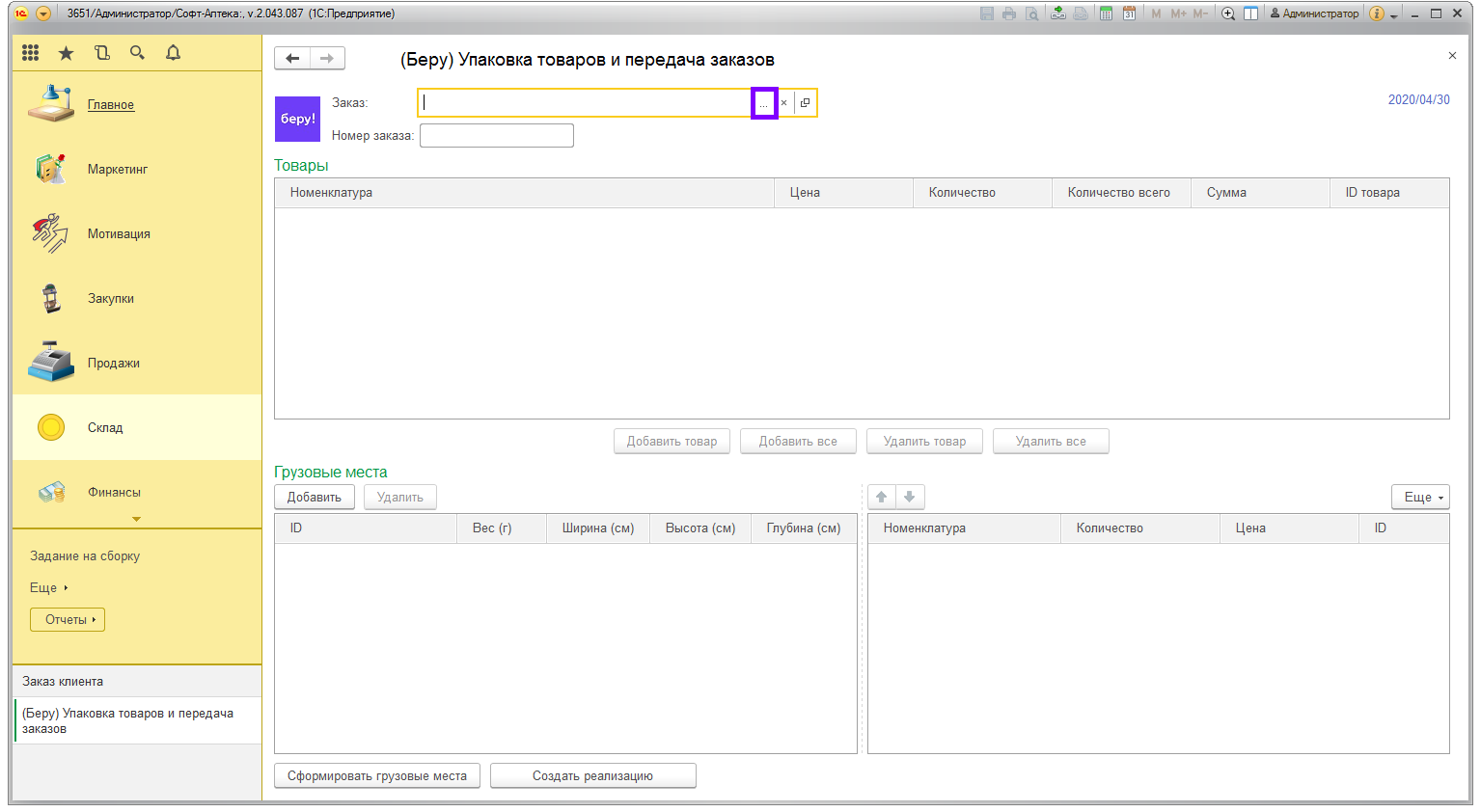Switch to the Заказ клиента tab
Viewport: 1481px width, 812px height.
tap(63, 682)
